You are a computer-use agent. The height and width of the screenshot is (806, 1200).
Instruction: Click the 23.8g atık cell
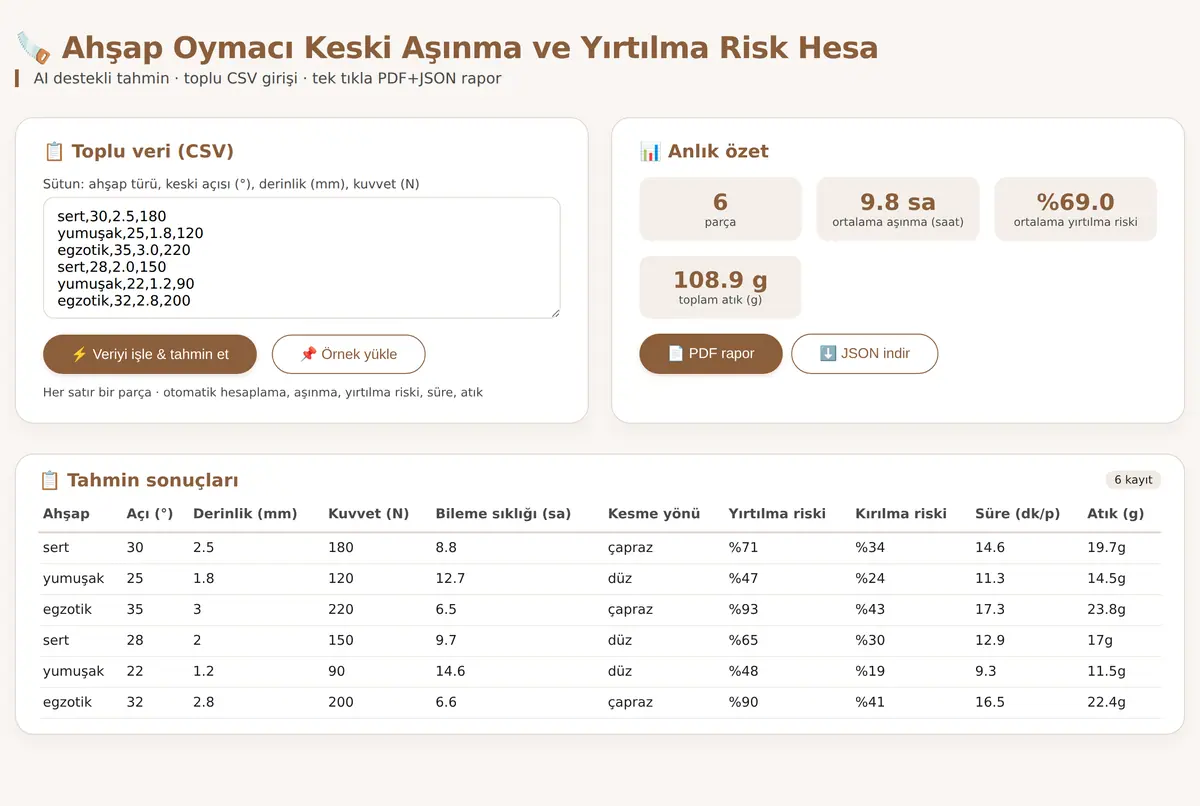point(1106,609)
